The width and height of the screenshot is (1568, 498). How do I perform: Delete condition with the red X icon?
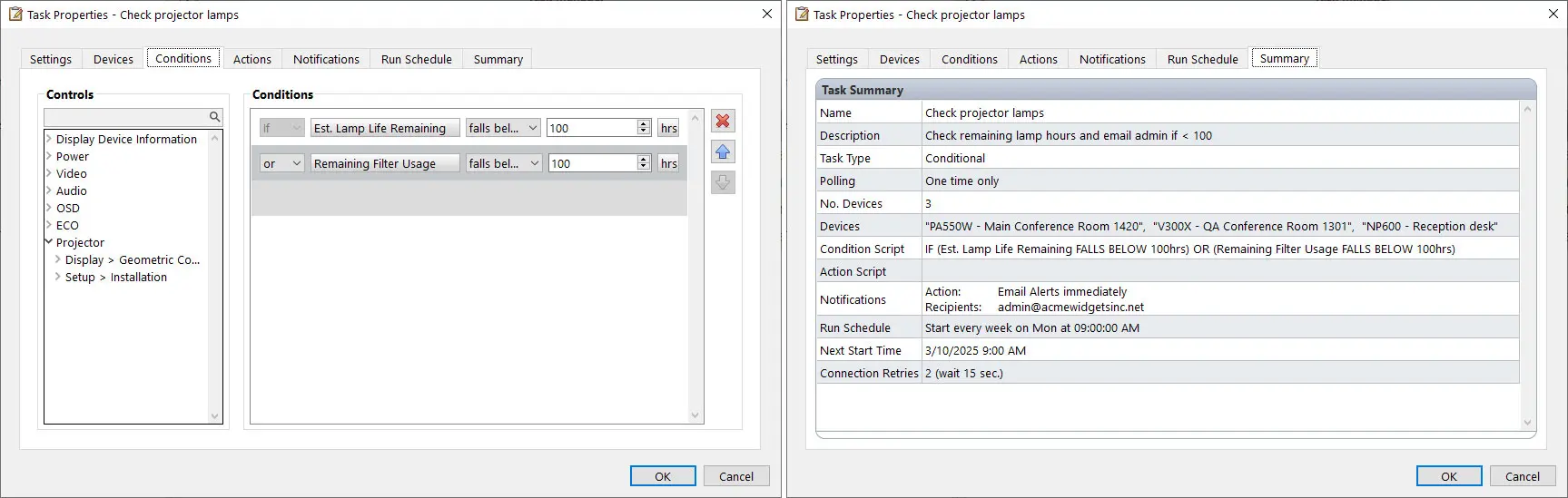tap(723, 121)
